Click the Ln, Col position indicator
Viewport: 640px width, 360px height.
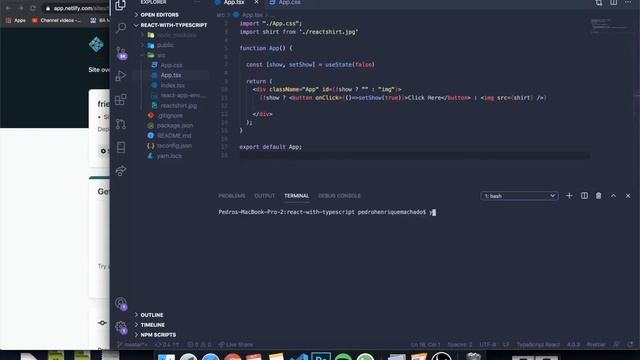(425, 344)
